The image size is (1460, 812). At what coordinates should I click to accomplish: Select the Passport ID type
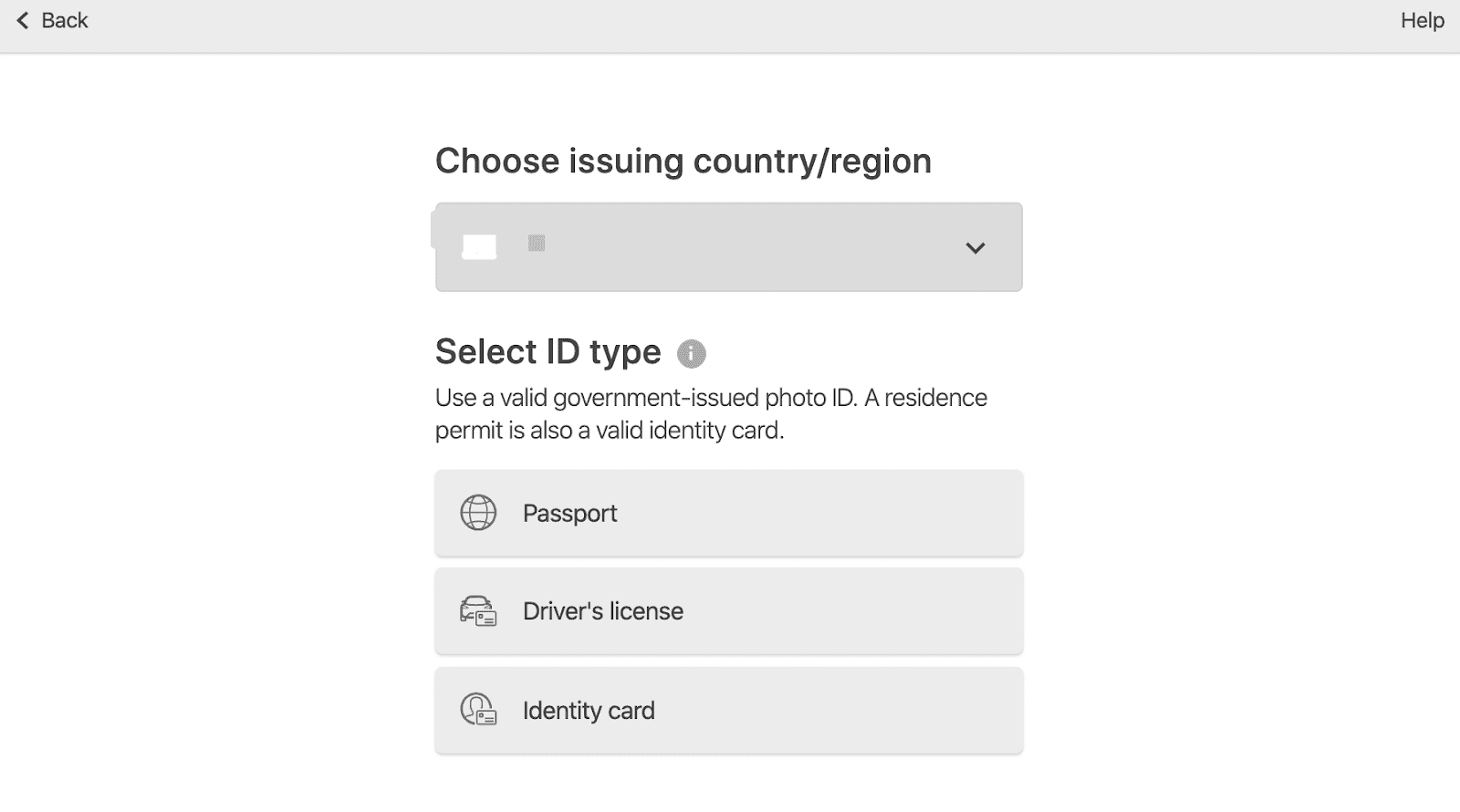click(x=569, y=513)
